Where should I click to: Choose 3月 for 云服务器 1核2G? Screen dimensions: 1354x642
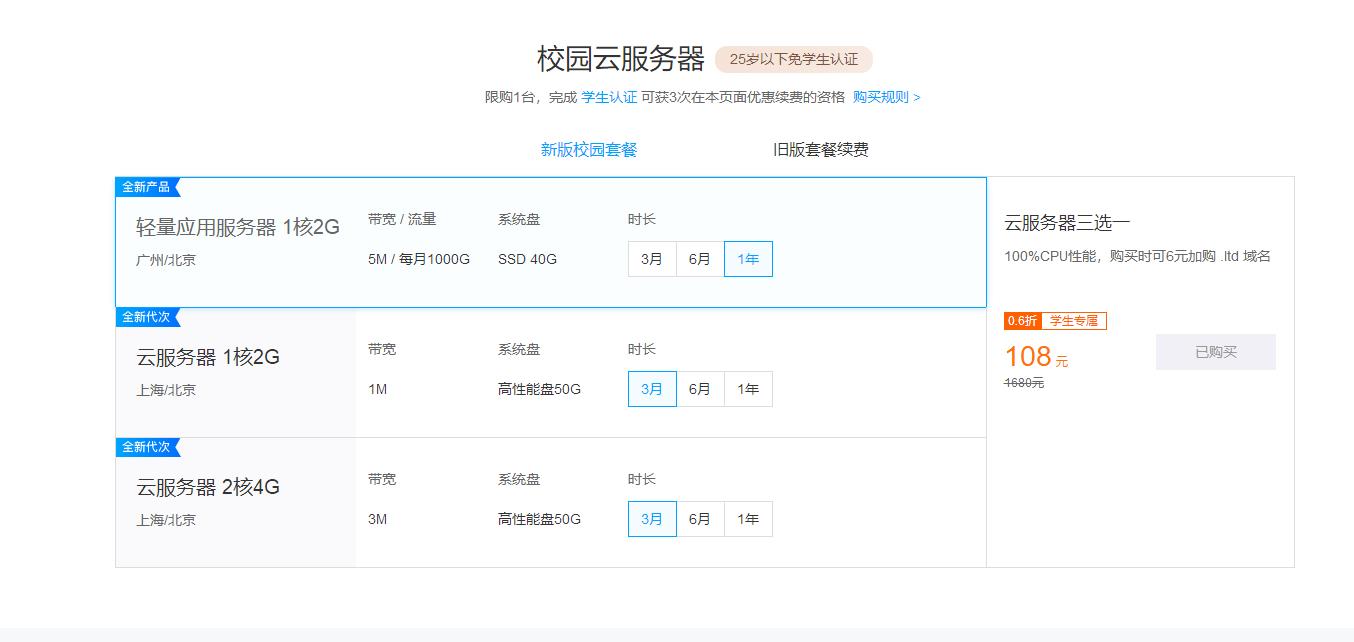[652, 389]
